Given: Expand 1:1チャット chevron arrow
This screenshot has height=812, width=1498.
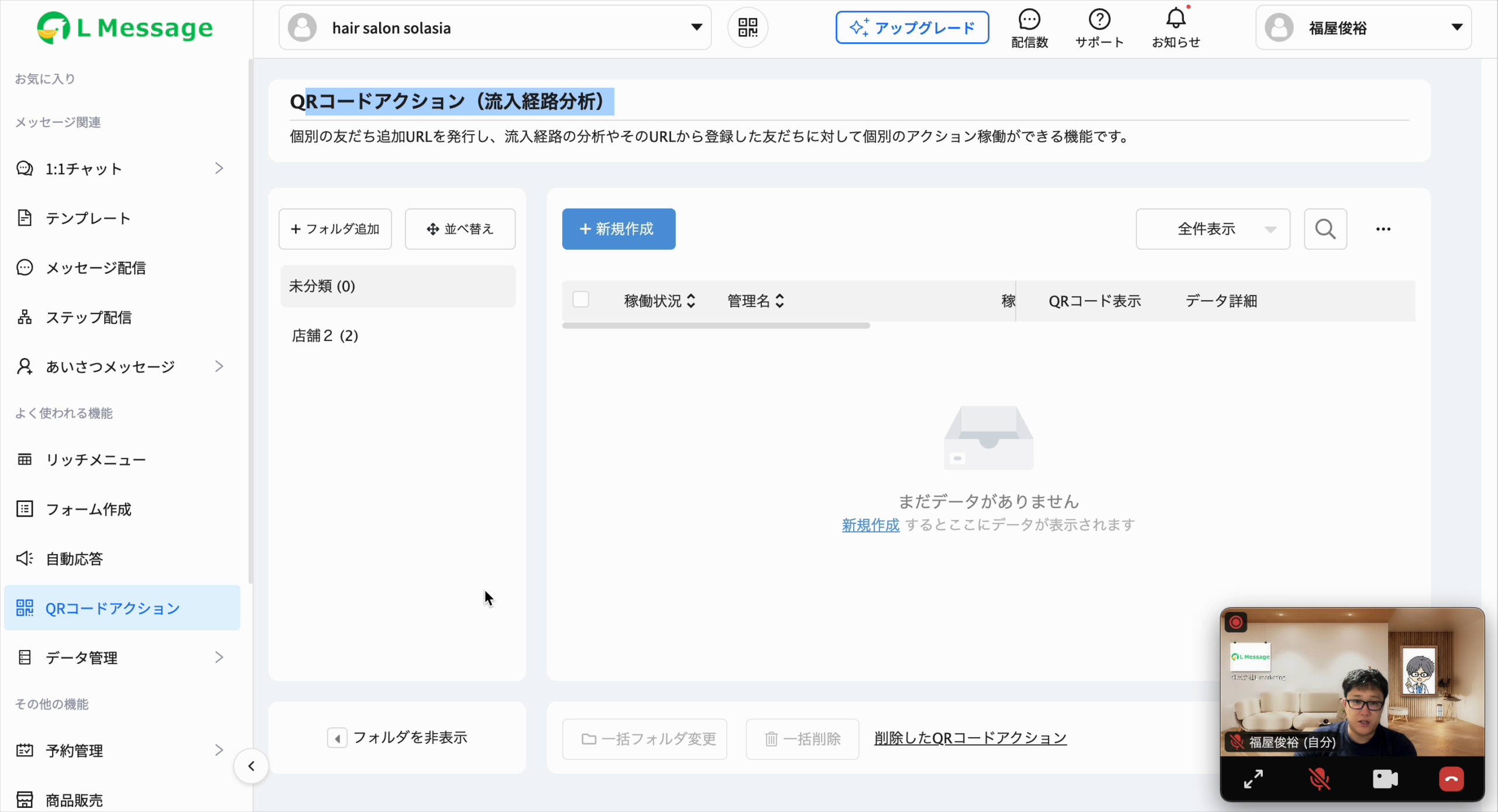Looking at the screenshot, I should click(x=219, y=168).
